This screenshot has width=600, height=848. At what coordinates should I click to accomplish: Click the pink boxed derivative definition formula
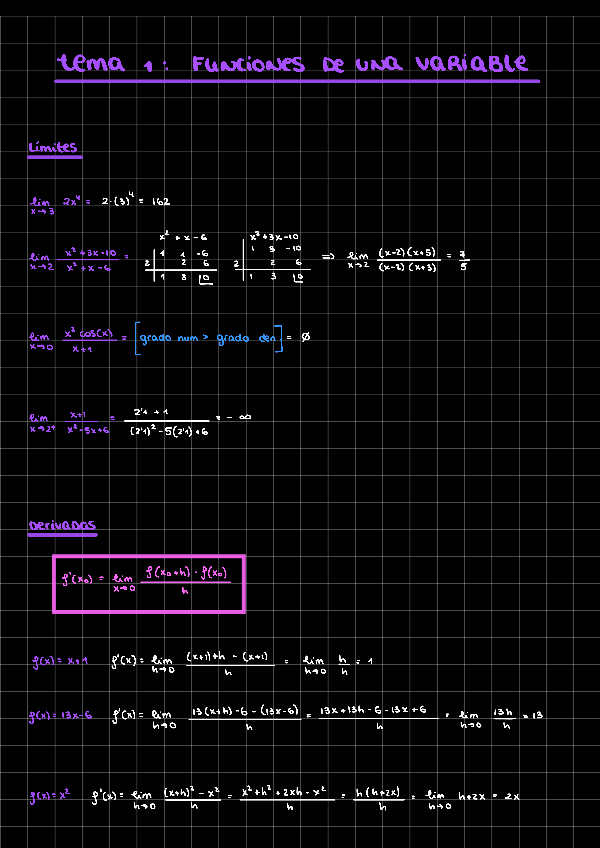point(149,584)
